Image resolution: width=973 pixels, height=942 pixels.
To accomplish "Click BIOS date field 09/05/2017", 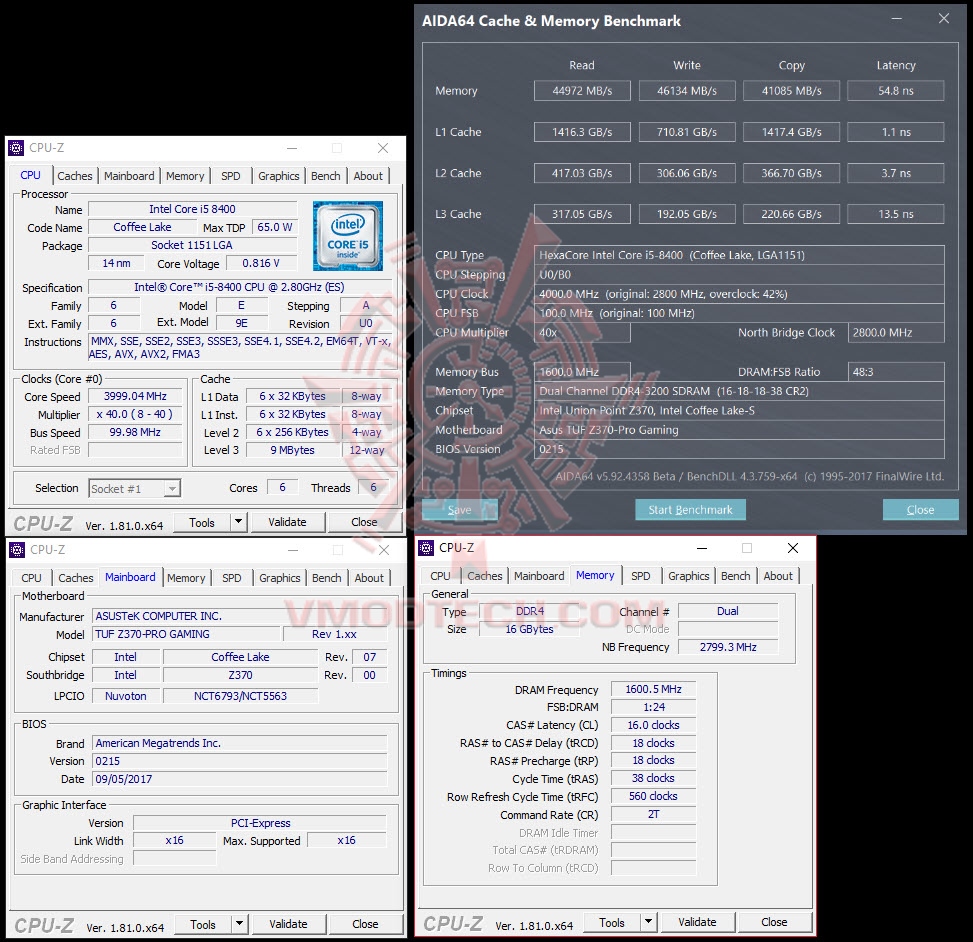I will 240,779.
